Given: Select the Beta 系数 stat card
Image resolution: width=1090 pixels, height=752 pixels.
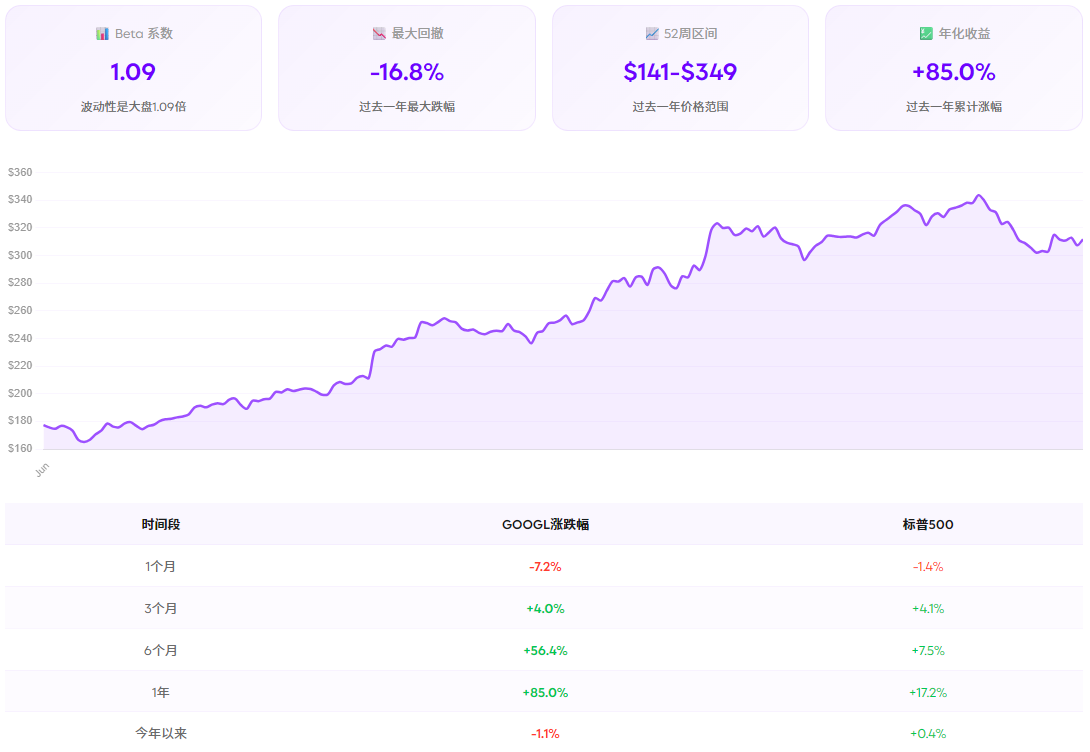Looking at the screenshot, I should 133,67.
